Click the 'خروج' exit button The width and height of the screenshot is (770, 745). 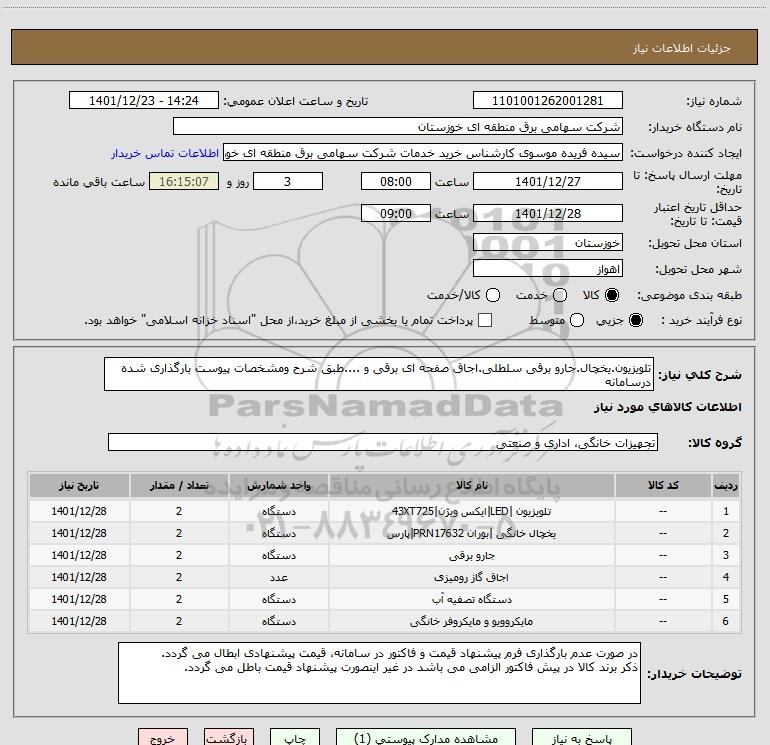[162, 738]
